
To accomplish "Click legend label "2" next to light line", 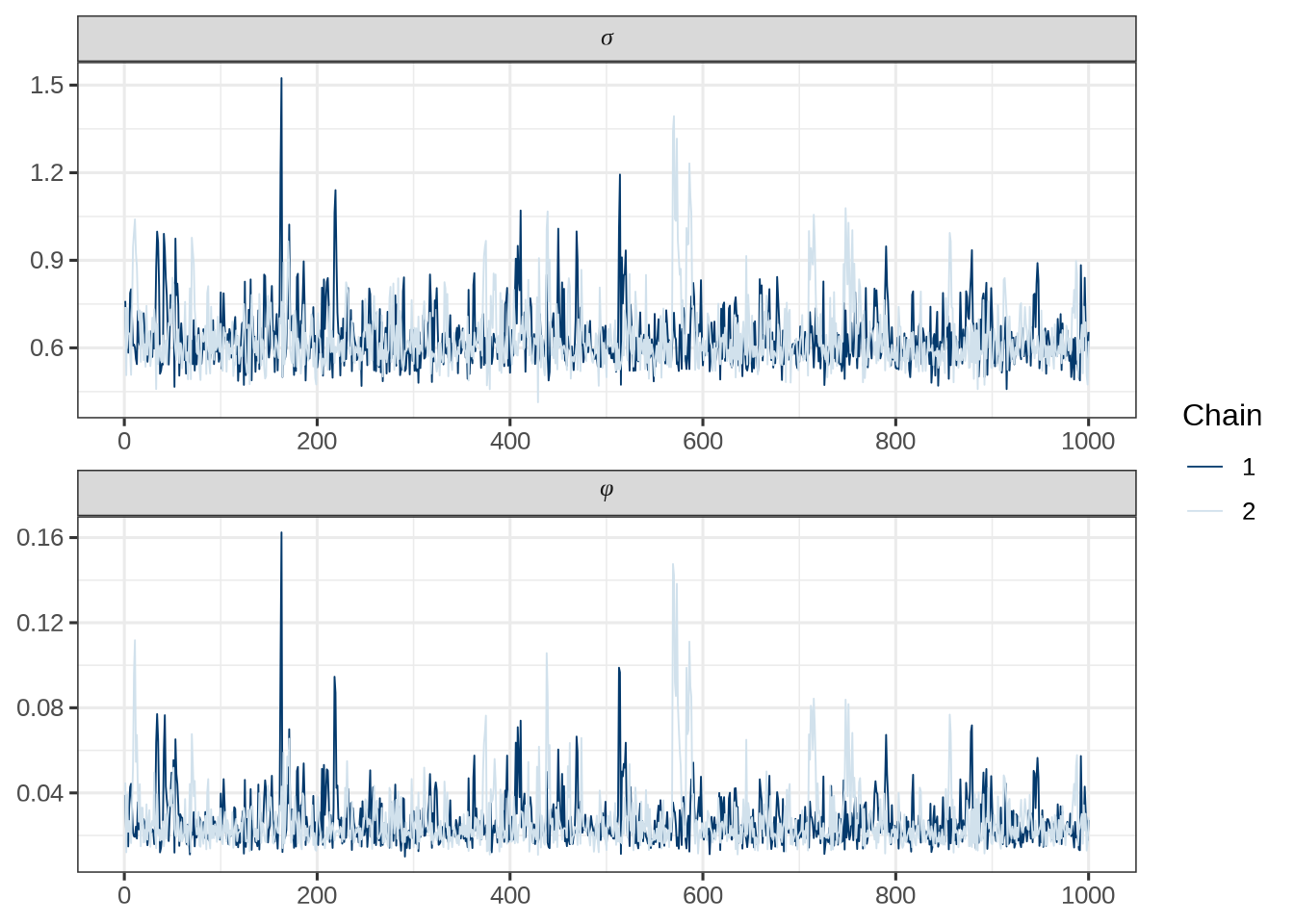I will [x=1249, y=511].
